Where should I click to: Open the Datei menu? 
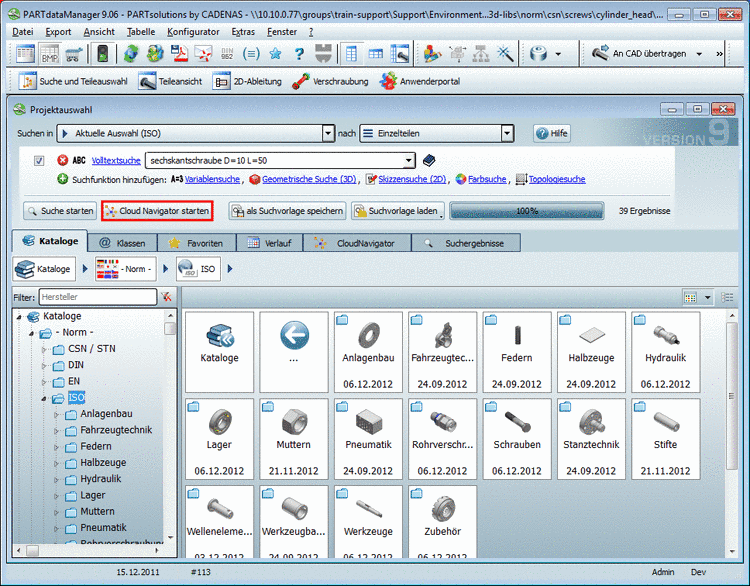coord(22,32)
